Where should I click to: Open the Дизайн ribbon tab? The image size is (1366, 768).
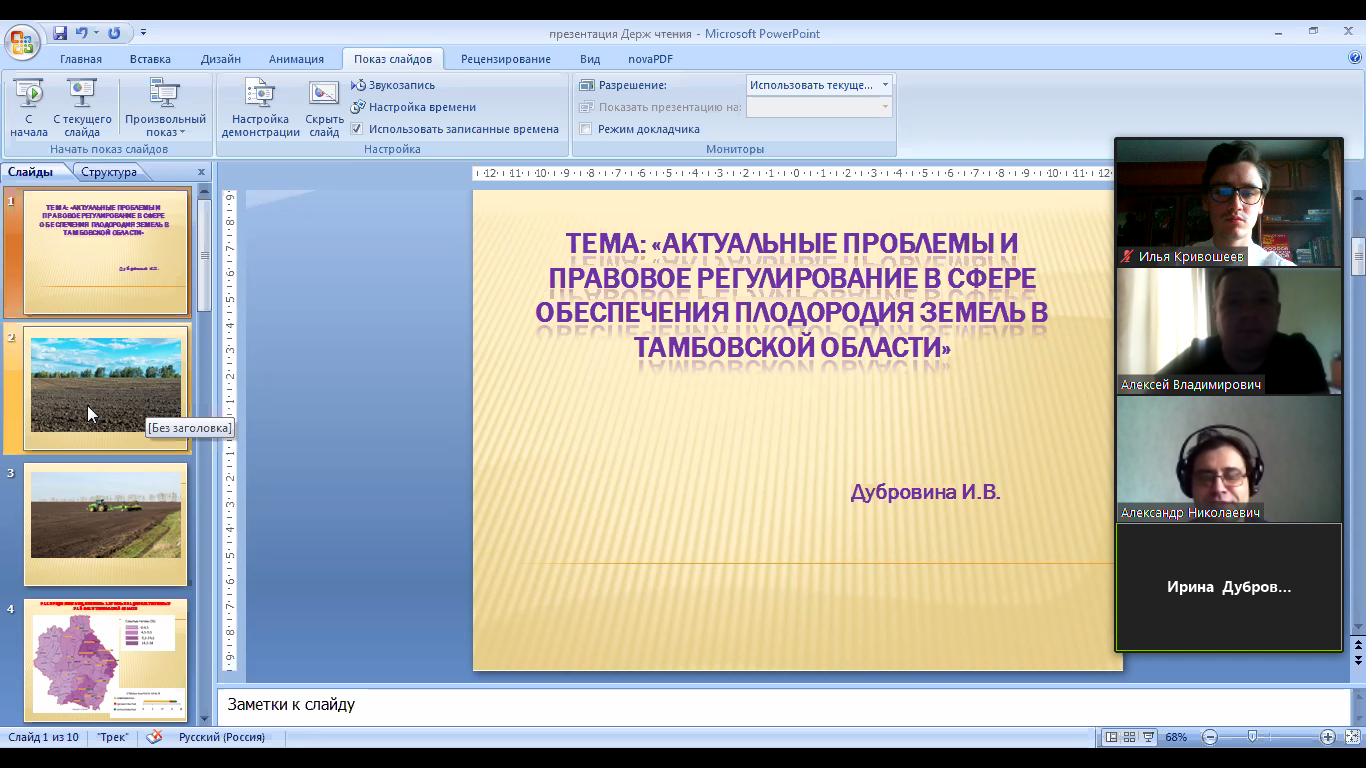click(221, 59)
